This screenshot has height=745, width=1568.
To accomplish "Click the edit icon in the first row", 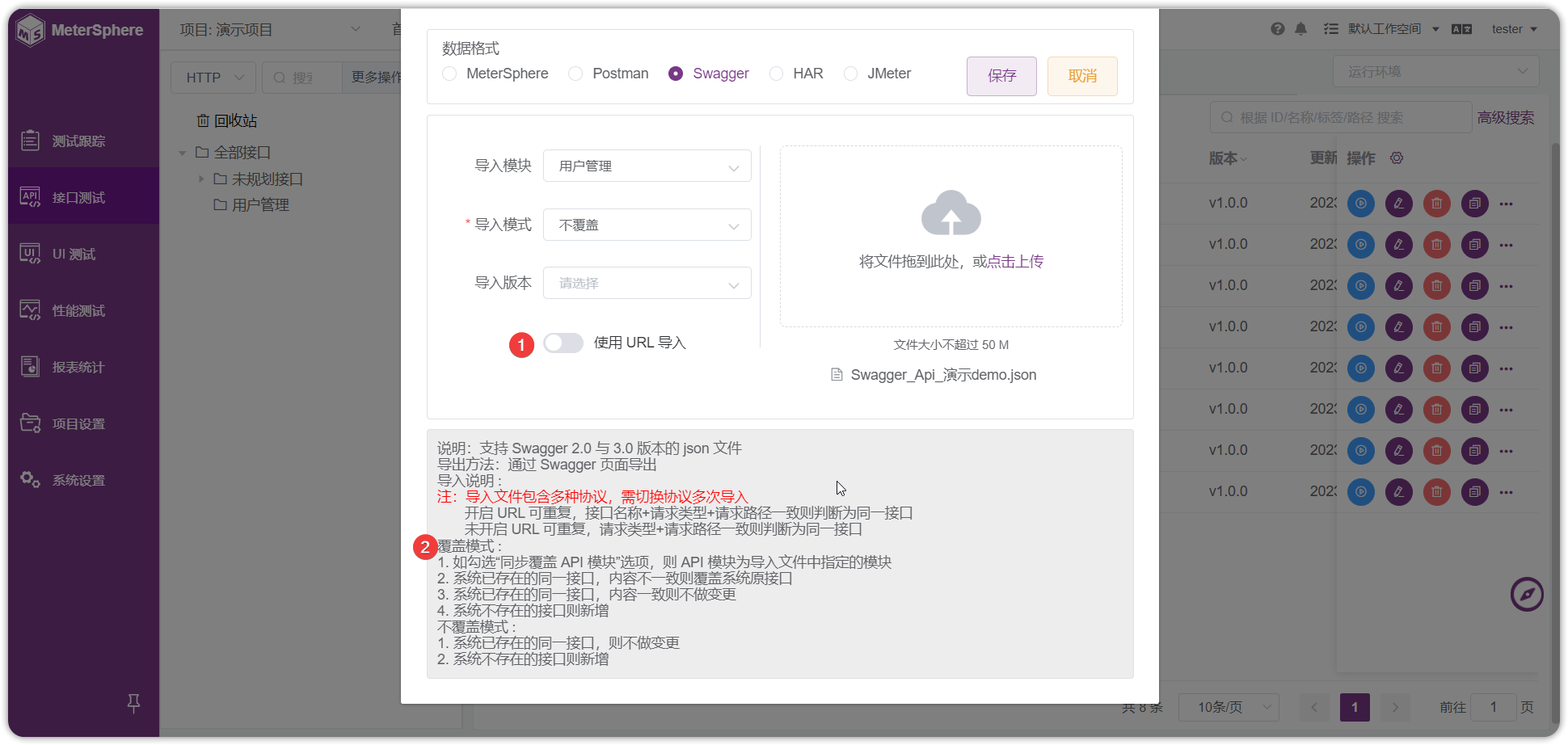I will click(x=1399, y=204).
